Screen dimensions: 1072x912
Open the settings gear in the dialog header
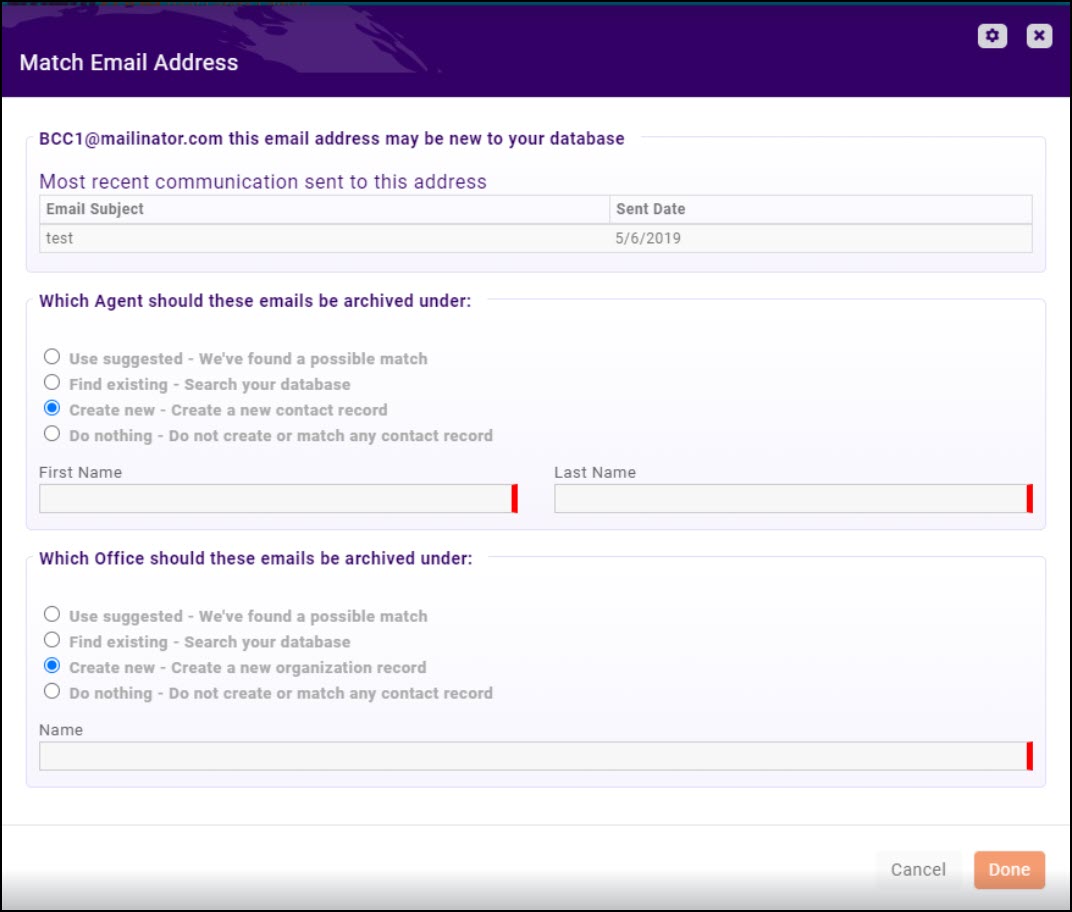pos(992,35)
